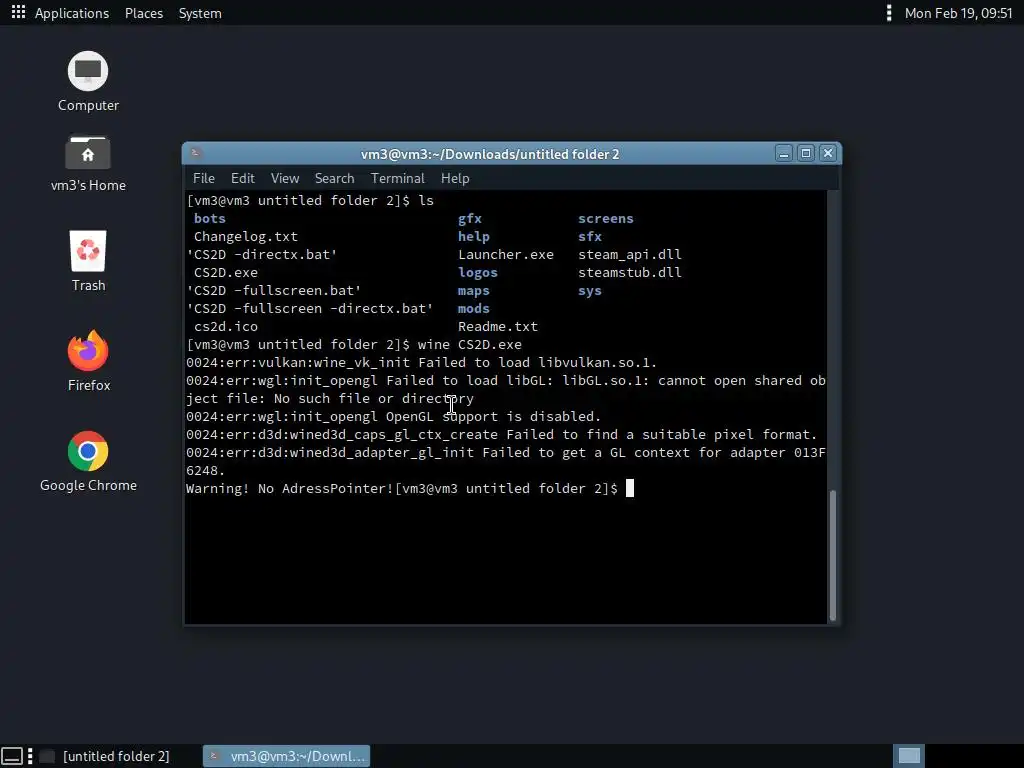The image size is (1024, 768).
Task: Click the terminal cursor at the prompt
Action: click(x=630, y=488)
